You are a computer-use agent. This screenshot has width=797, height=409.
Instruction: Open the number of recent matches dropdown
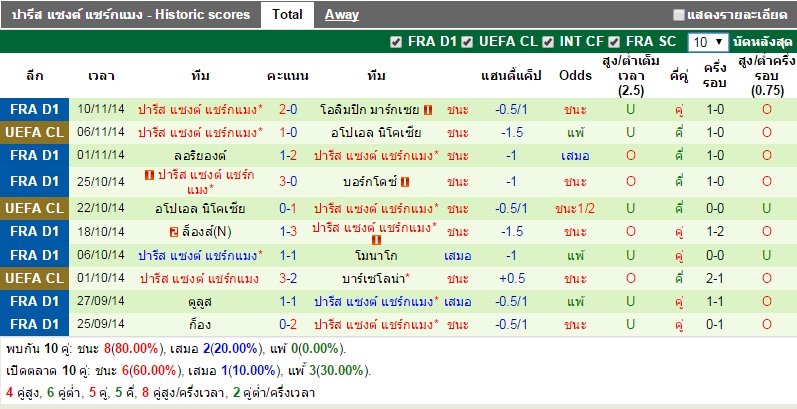pyautogui.click(x=707, y=42)
